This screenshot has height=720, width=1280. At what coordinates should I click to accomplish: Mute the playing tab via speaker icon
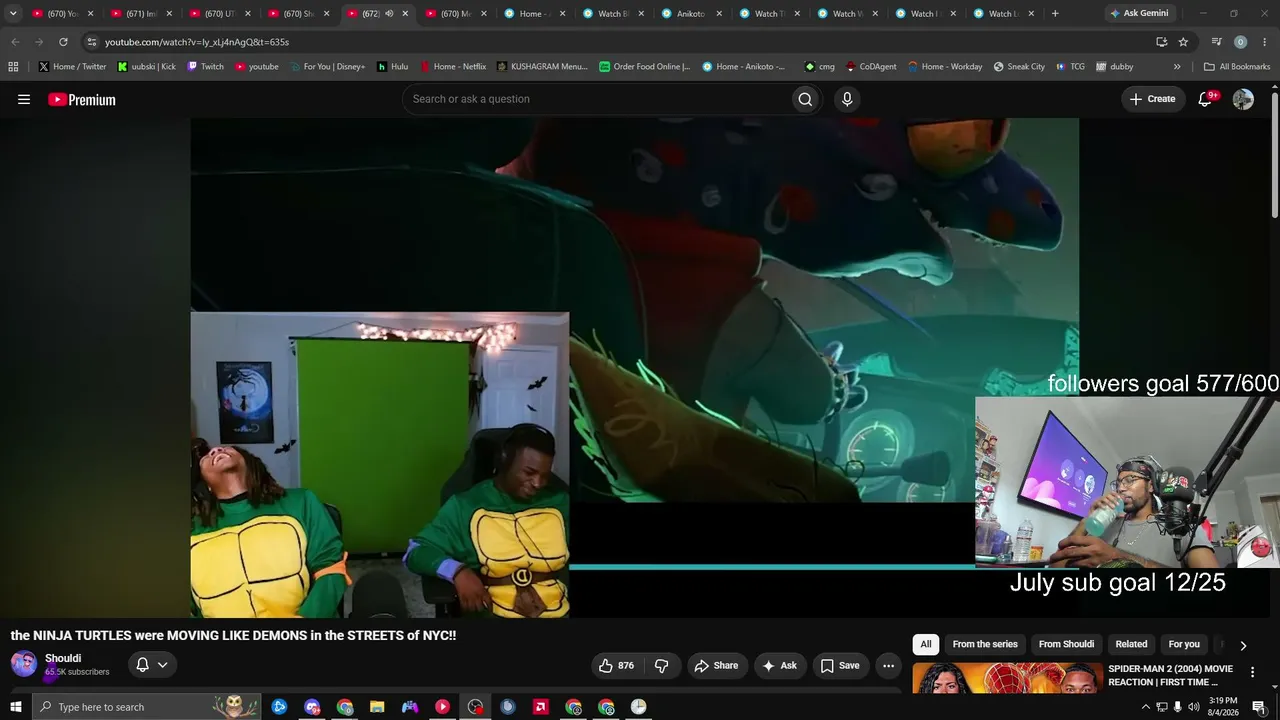(x=389, y=14)
